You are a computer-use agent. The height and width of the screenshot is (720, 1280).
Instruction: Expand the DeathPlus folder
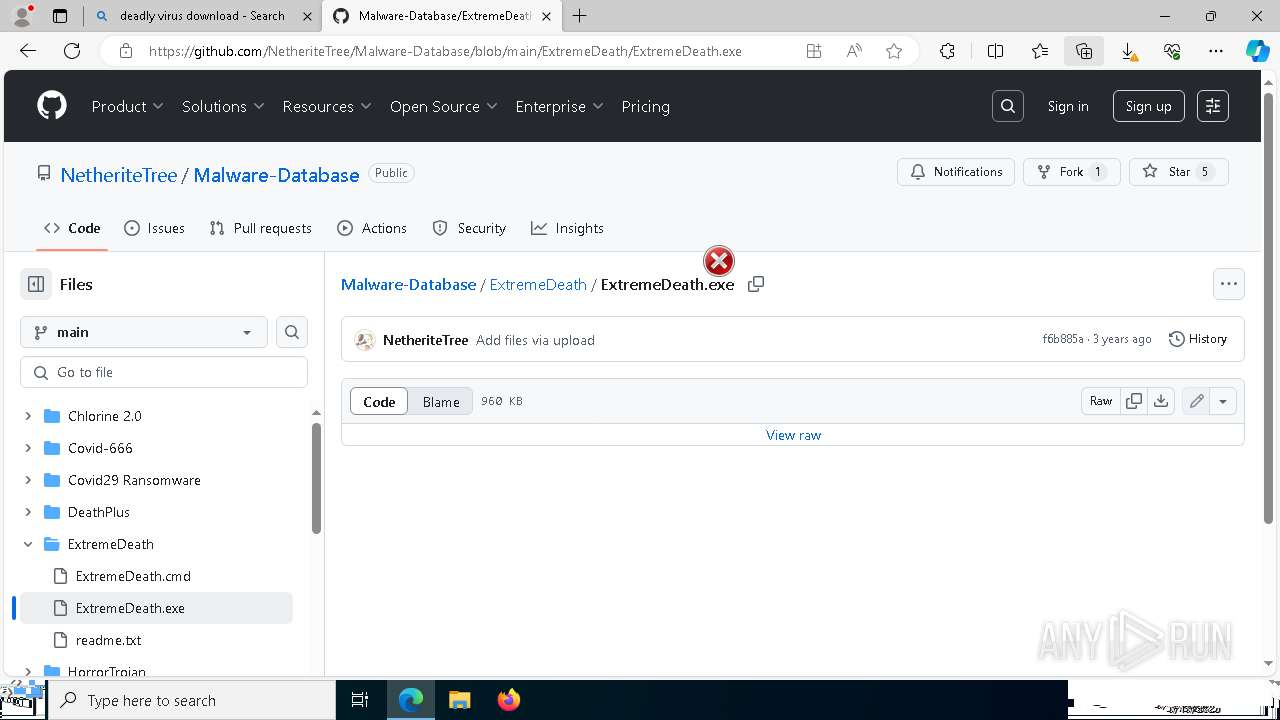point(28,512)
